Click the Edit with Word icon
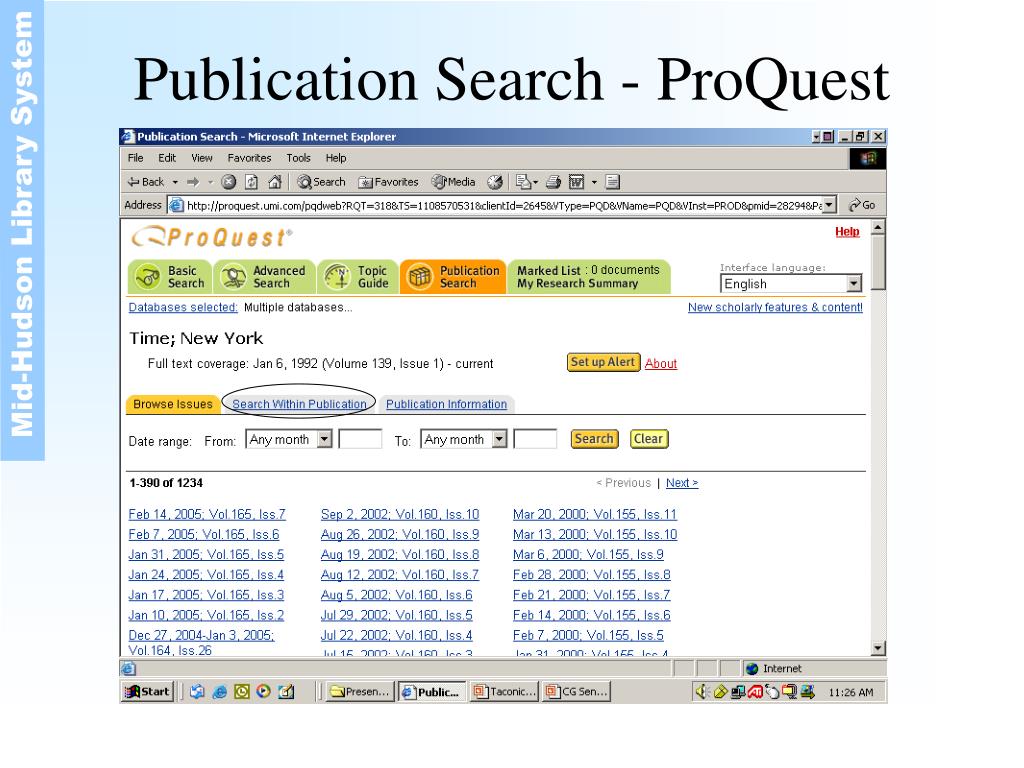Viewport: 1024px width, 768px height. click(577, 182)
